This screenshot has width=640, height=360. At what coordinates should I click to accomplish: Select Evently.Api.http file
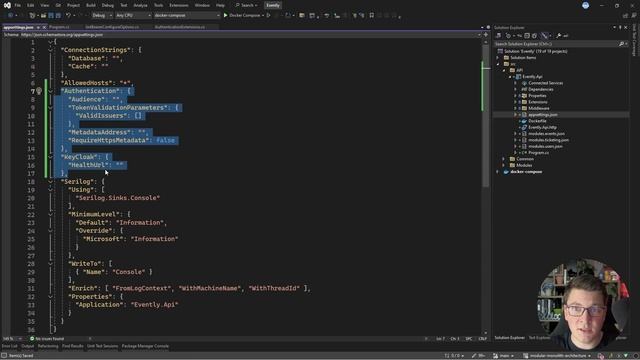point(542,127)
